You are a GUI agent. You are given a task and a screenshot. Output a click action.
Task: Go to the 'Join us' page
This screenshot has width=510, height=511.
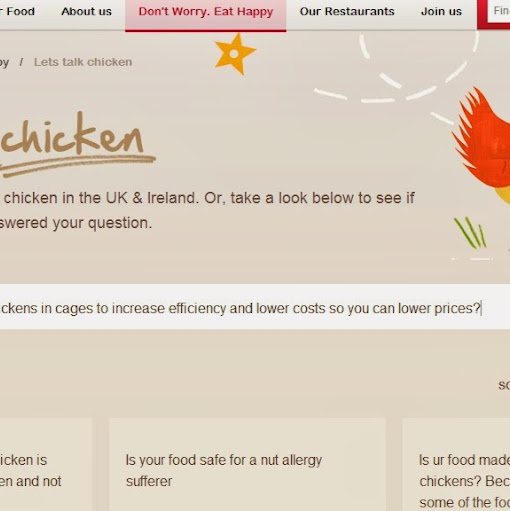(x=441, y=11)
